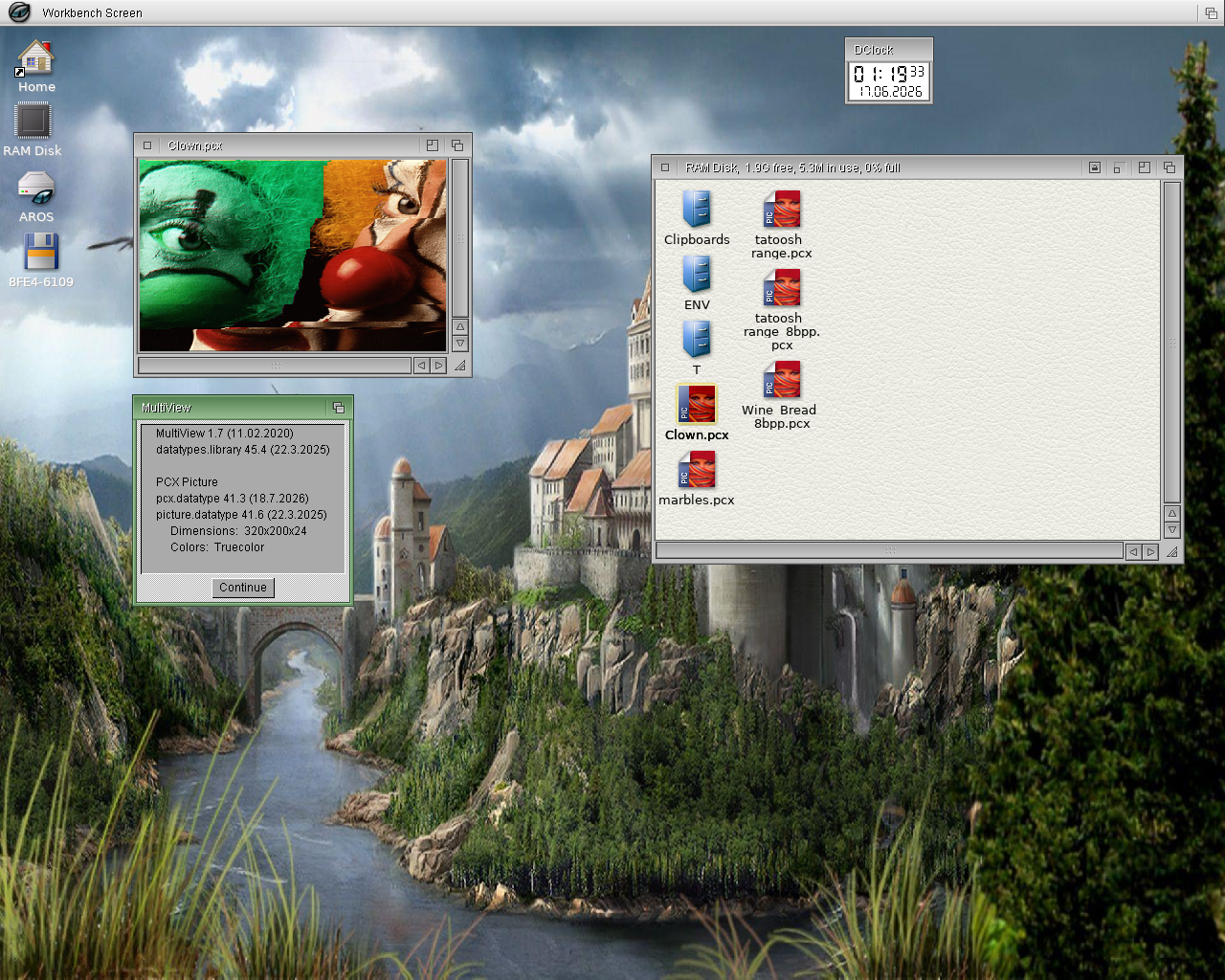Zoom the RAM Disk window
1225x980 pixels.
tap(1145, 167)
